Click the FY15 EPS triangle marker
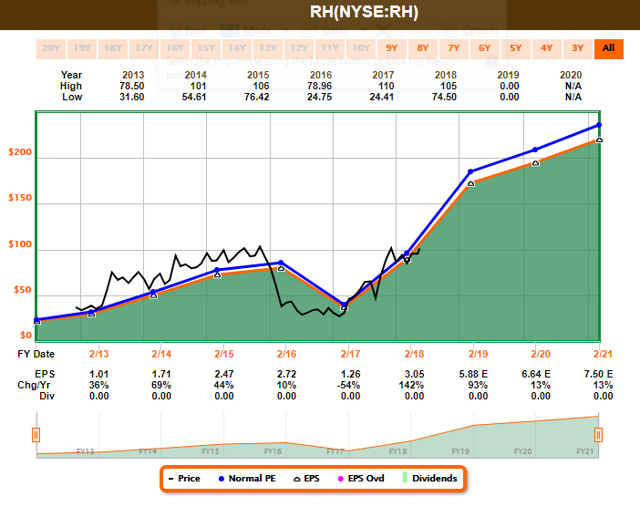The height and width of the screenshot is (507, 640). 218,275
